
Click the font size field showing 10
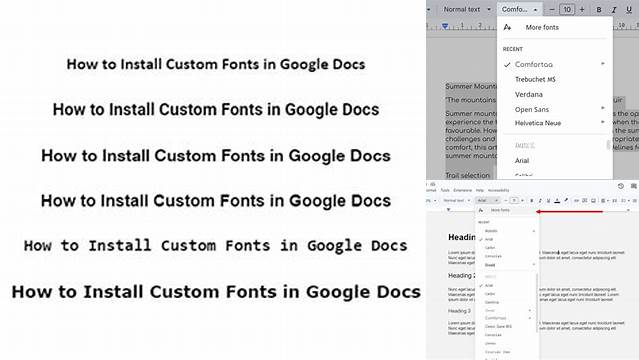(x=567, y=9)
